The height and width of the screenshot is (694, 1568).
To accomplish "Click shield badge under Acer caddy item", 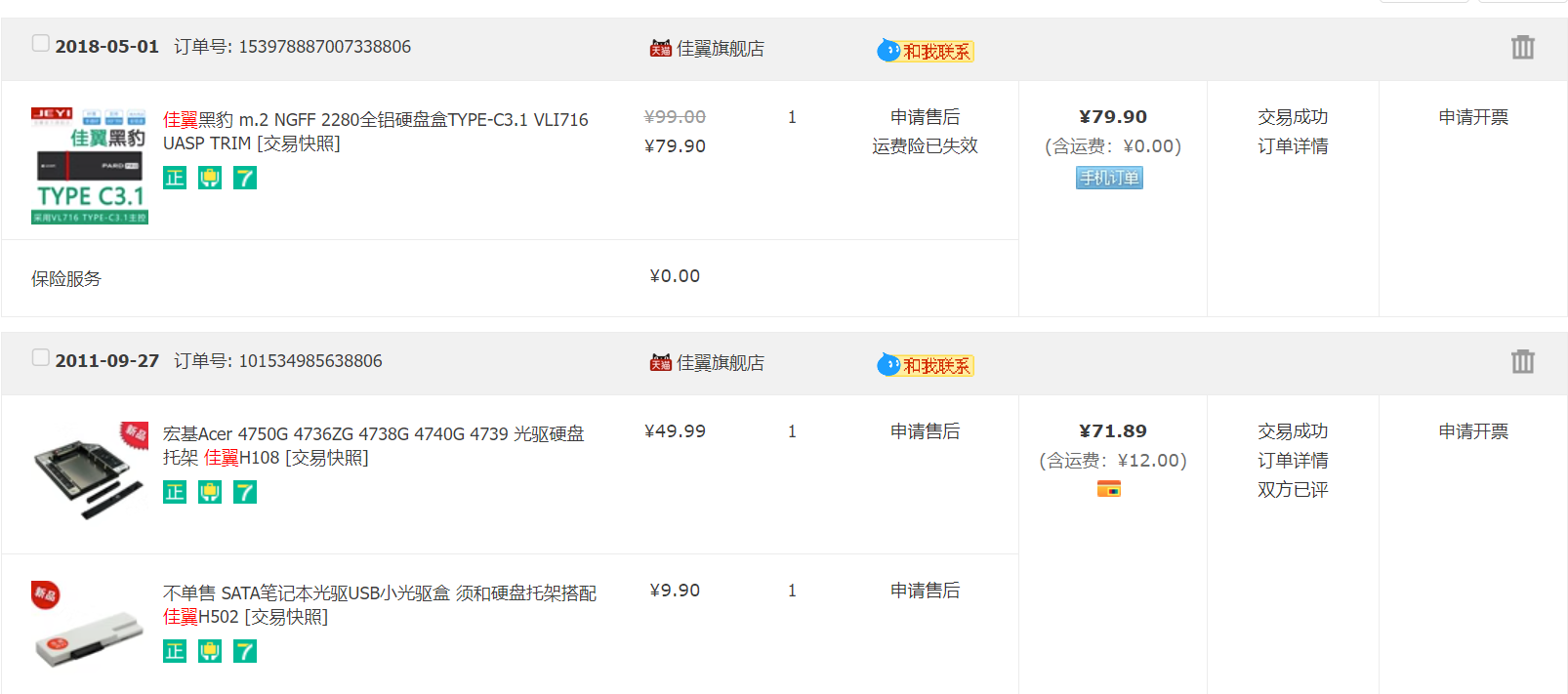I will tap(210, 492).
